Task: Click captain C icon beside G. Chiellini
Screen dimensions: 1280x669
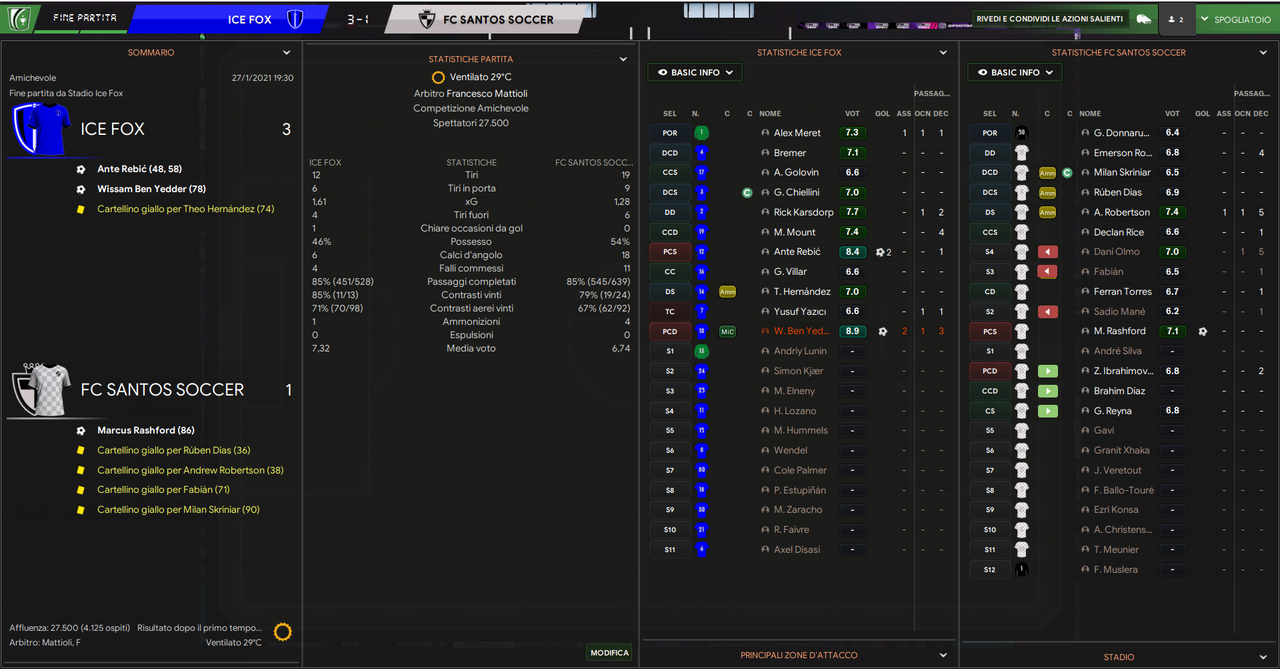Action: (747, 192)
